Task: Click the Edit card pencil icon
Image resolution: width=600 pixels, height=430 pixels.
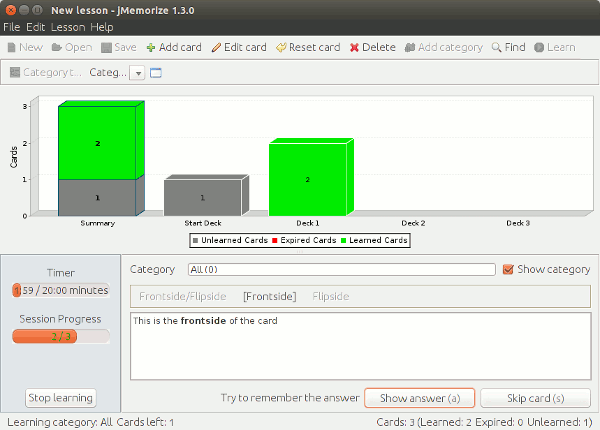Action: tap(216, 47)
